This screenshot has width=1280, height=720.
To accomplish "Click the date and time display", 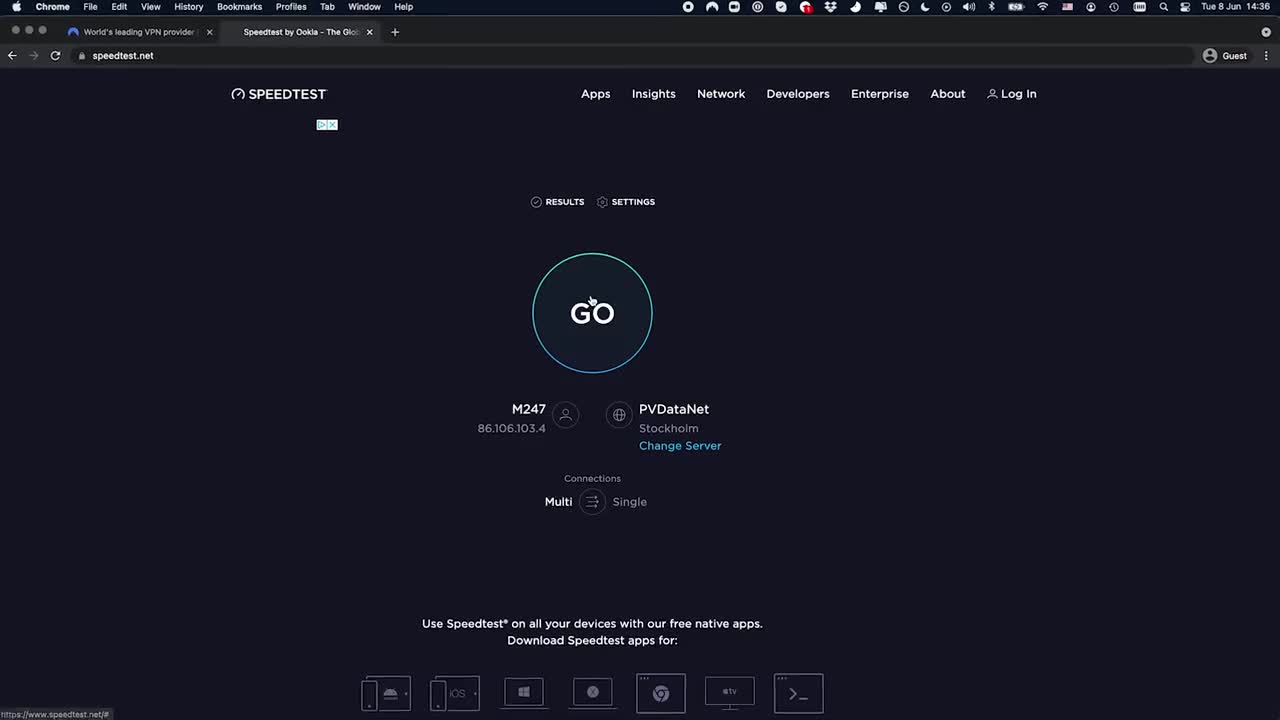I will tap(1235, 7).
